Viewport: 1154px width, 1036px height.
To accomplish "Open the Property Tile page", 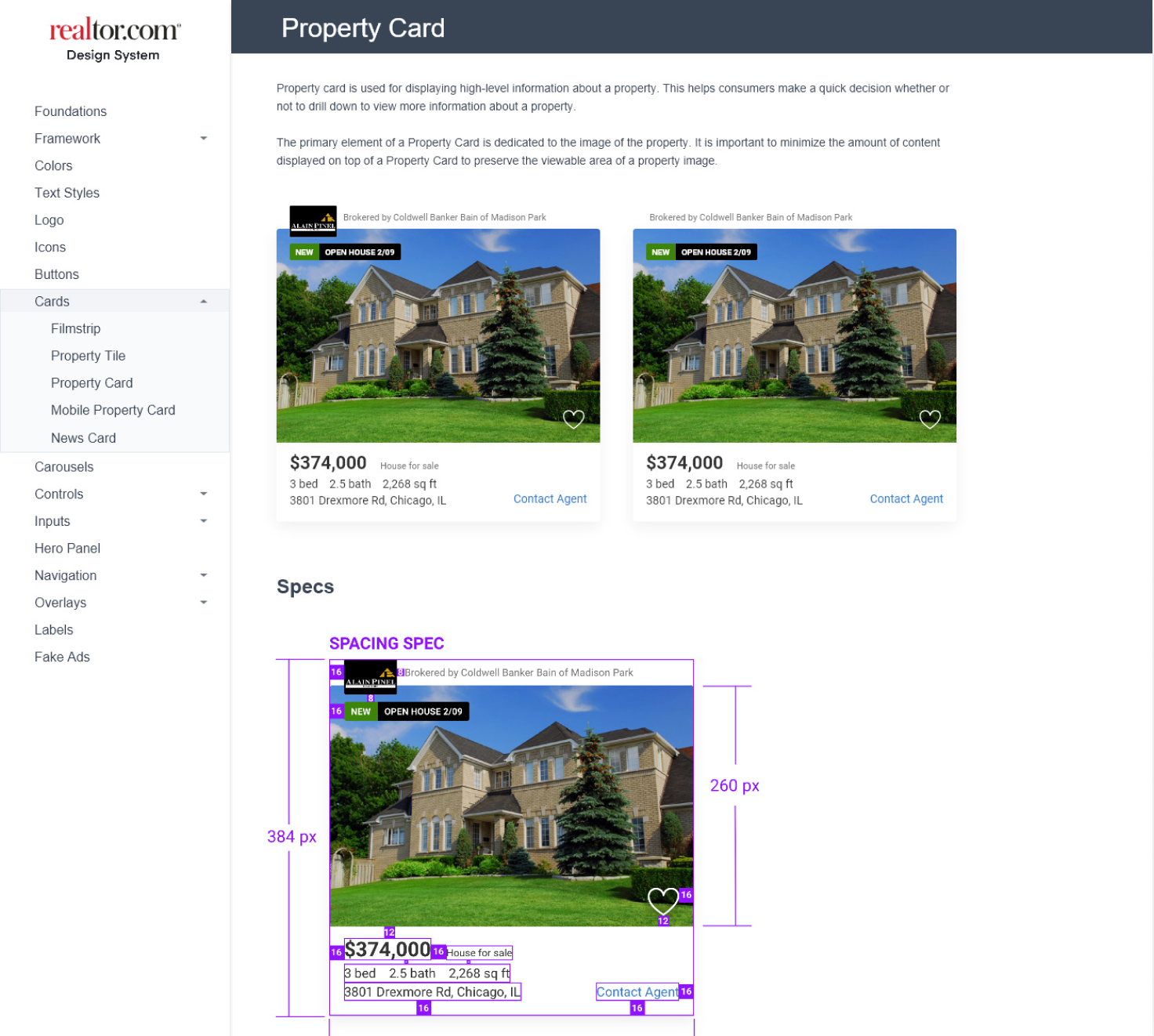I will click(x=88, y=356).
